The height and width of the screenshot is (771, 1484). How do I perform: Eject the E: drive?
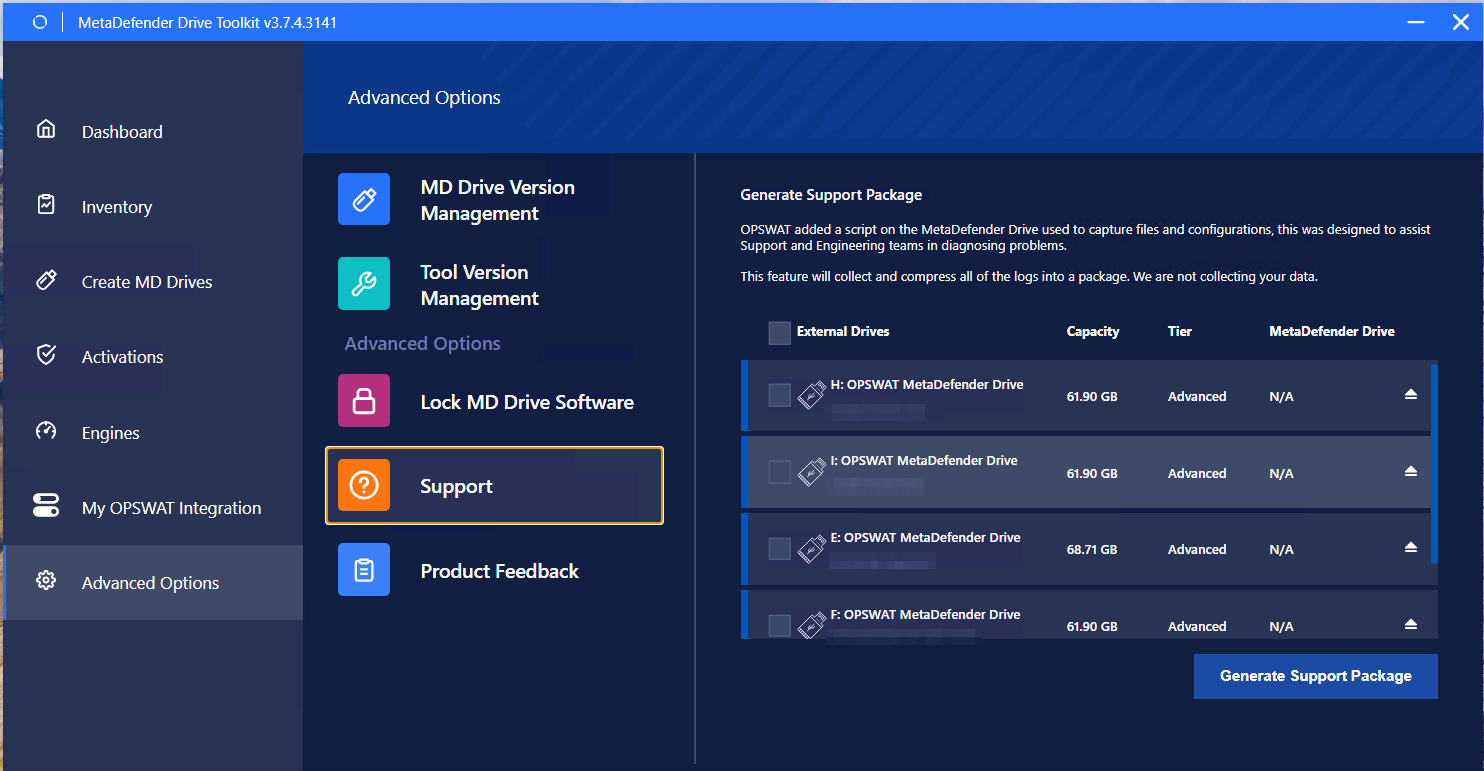(1411, 548)
